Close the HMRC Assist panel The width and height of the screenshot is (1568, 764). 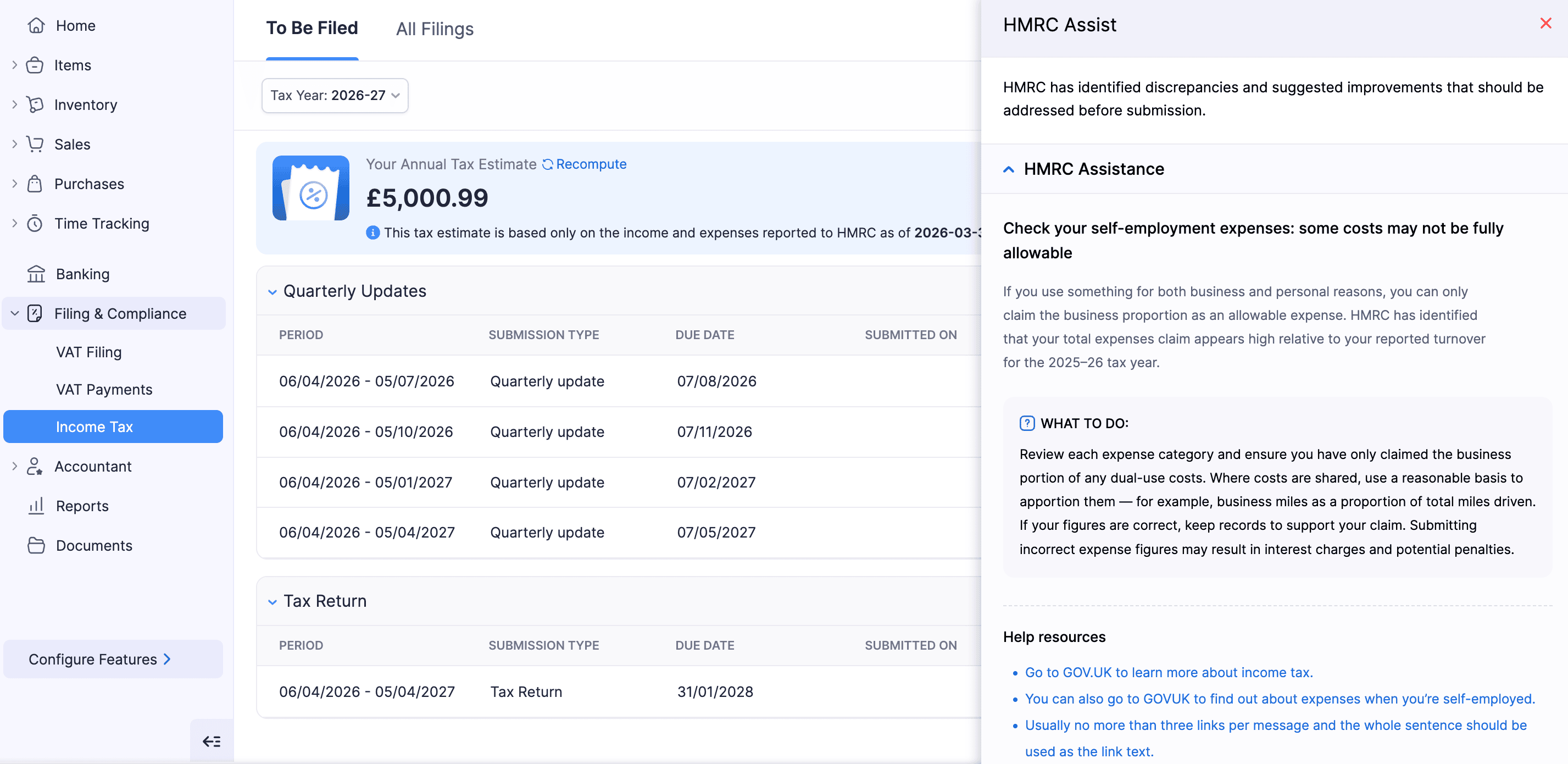point(1545,23)
